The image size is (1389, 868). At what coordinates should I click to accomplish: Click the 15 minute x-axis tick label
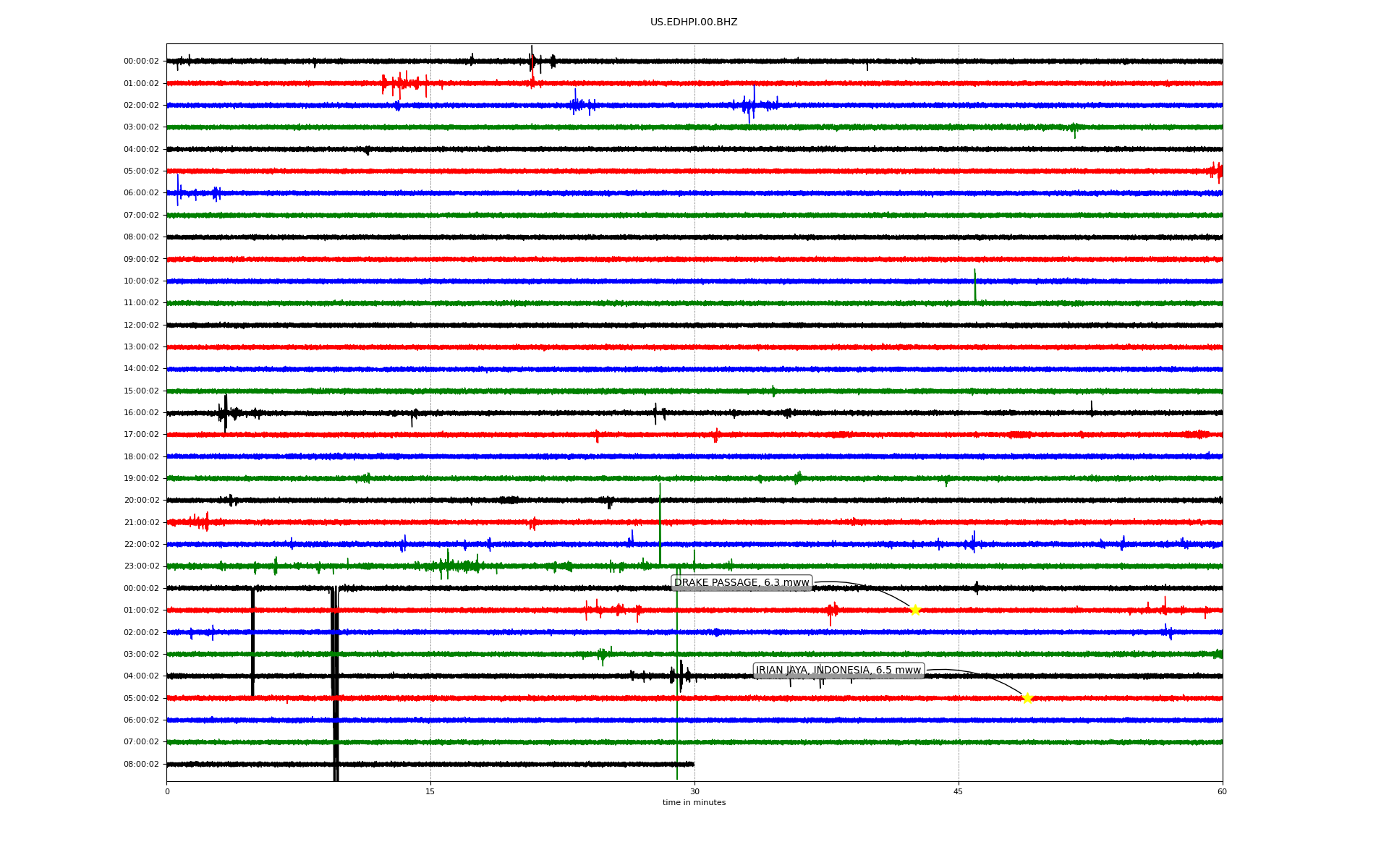click(430, 791)
